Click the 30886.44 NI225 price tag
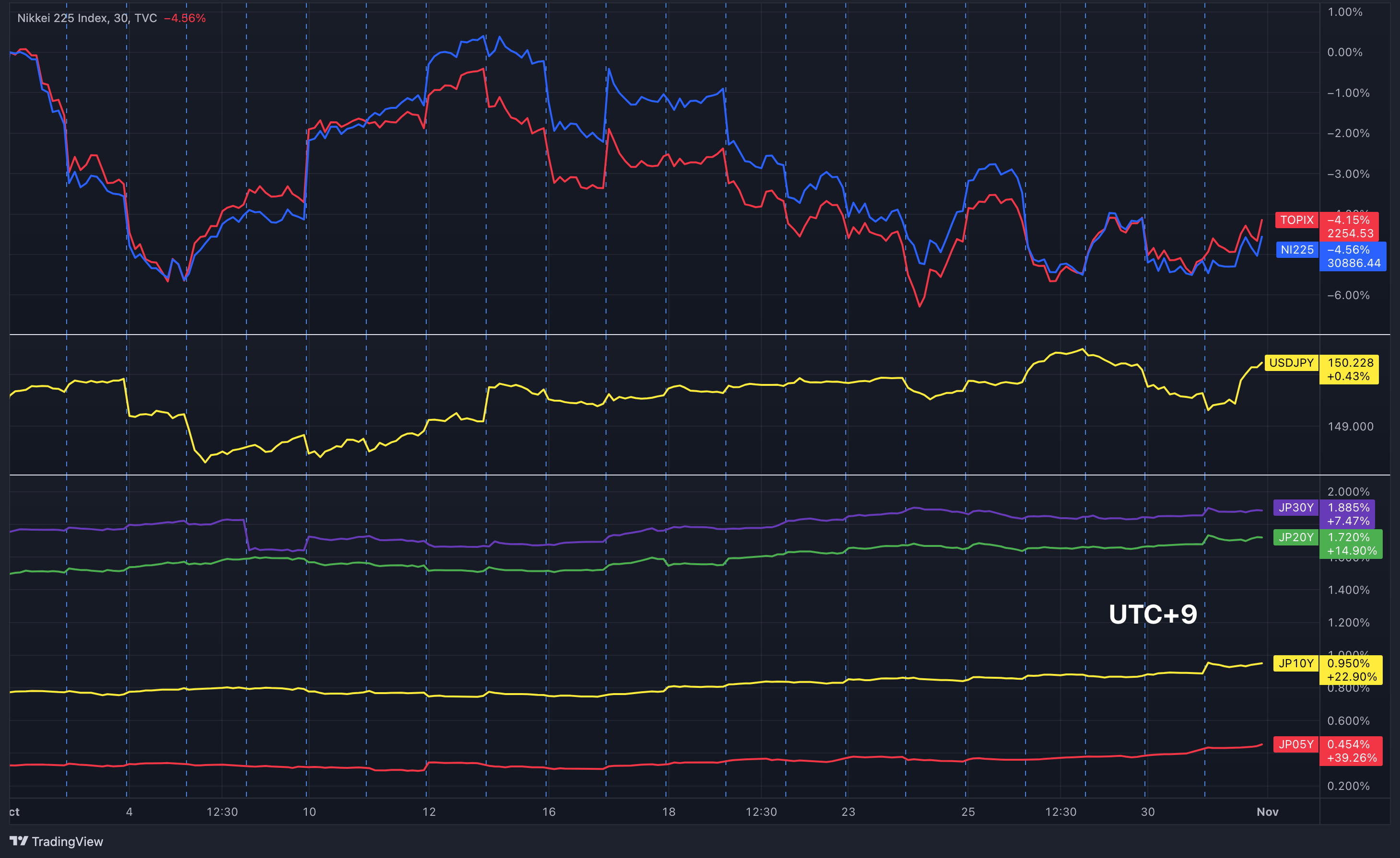Image resolution: width=1400 pixels, height=858 pixels. tap(1353, 263)
